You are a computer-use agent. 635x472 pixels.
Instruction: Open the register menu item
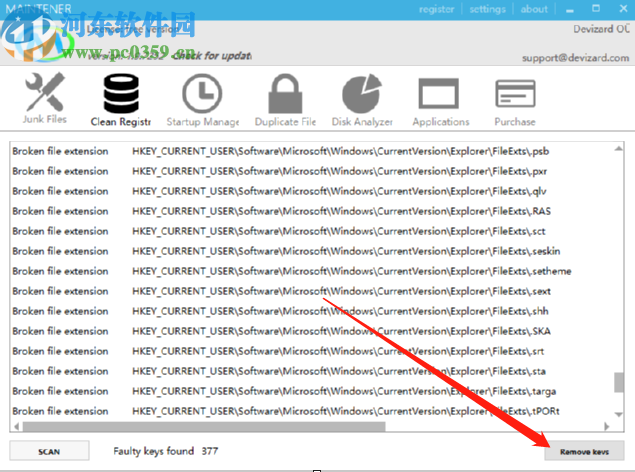click(x=436, y=9)
